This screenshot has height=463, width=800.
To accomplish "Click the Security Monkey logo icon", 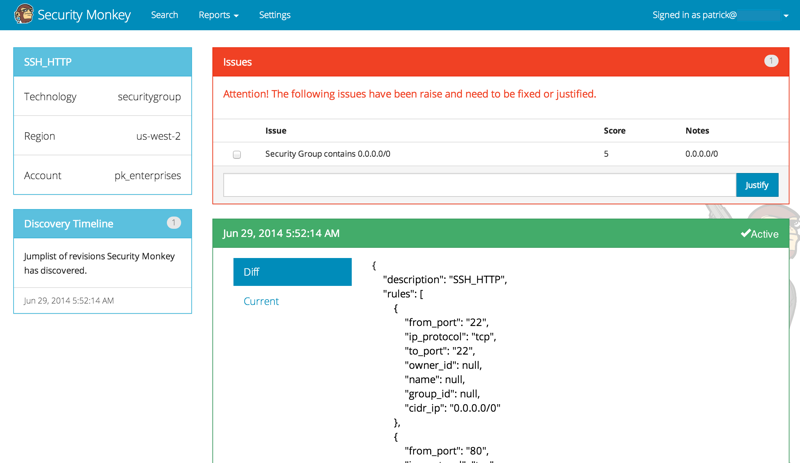I will (23, 14).
